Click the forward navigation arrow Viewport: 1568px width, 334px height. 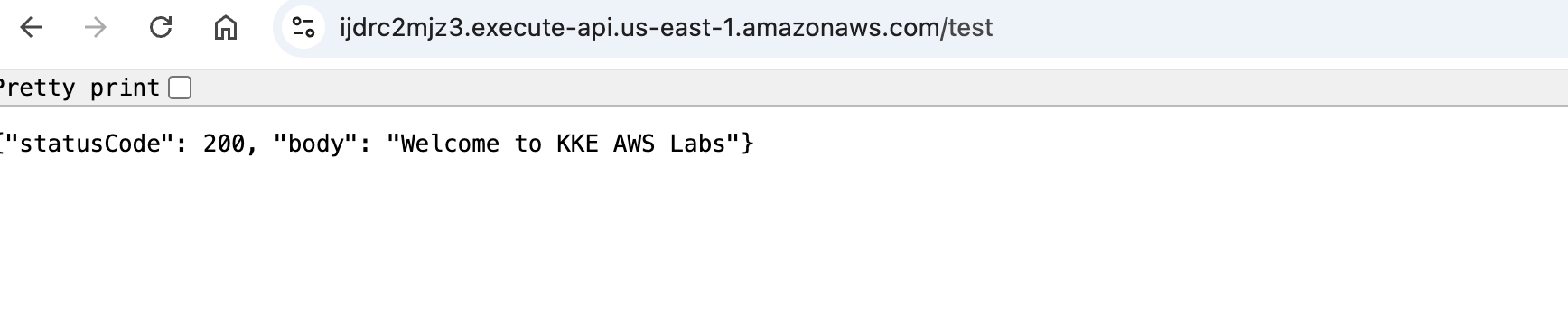(x=95, y=28)
